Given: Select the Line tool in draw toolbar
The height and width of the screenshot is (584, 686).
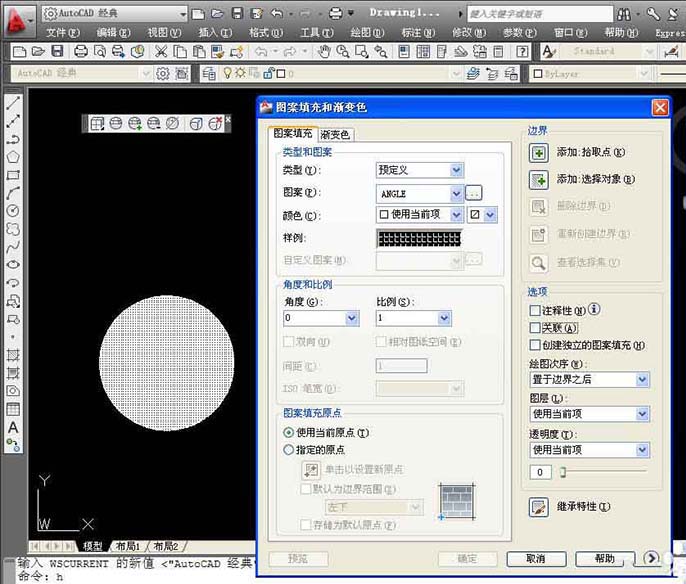Looking at the screenshot, I should [13, 103].
